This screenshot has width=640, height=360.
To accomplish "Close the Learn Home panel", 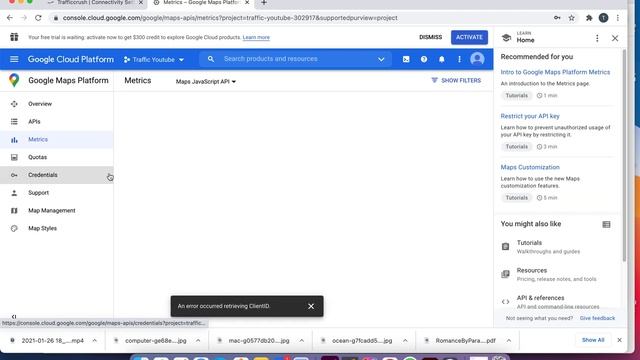I will 615,38.
